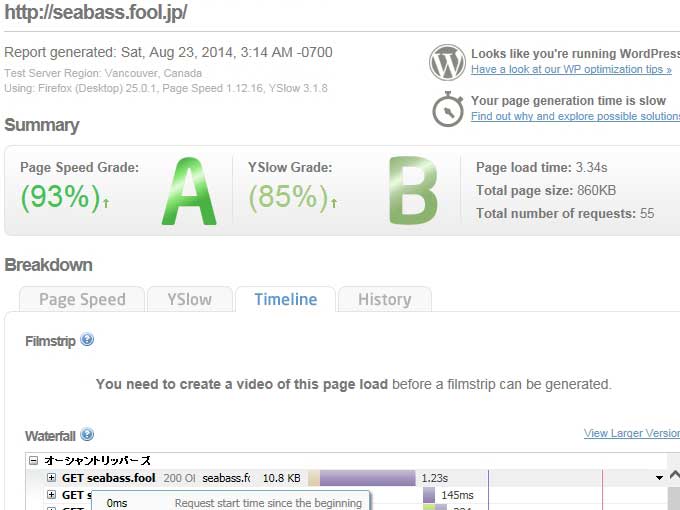680x510 pixels.
Task: Click the green arrow beside 93% score
Action: tap(106, 203)
